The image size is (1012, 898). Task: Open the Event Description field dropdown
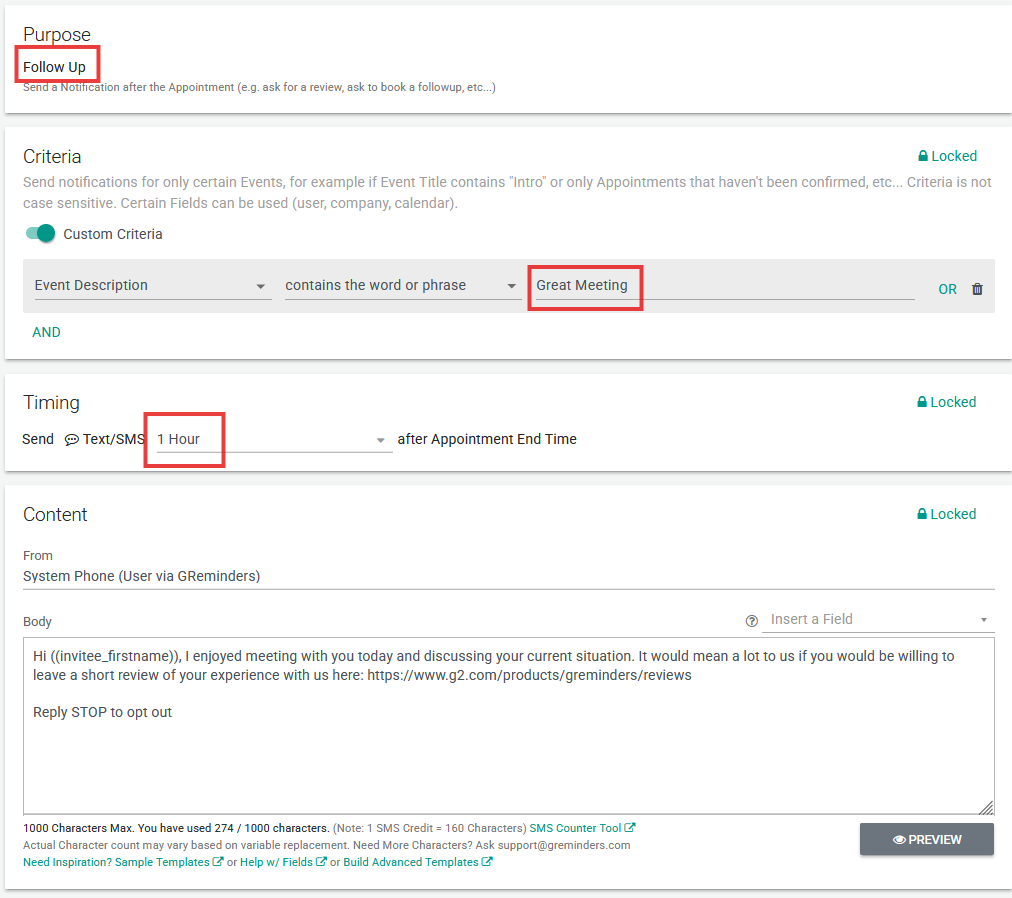tap(152, 286)
